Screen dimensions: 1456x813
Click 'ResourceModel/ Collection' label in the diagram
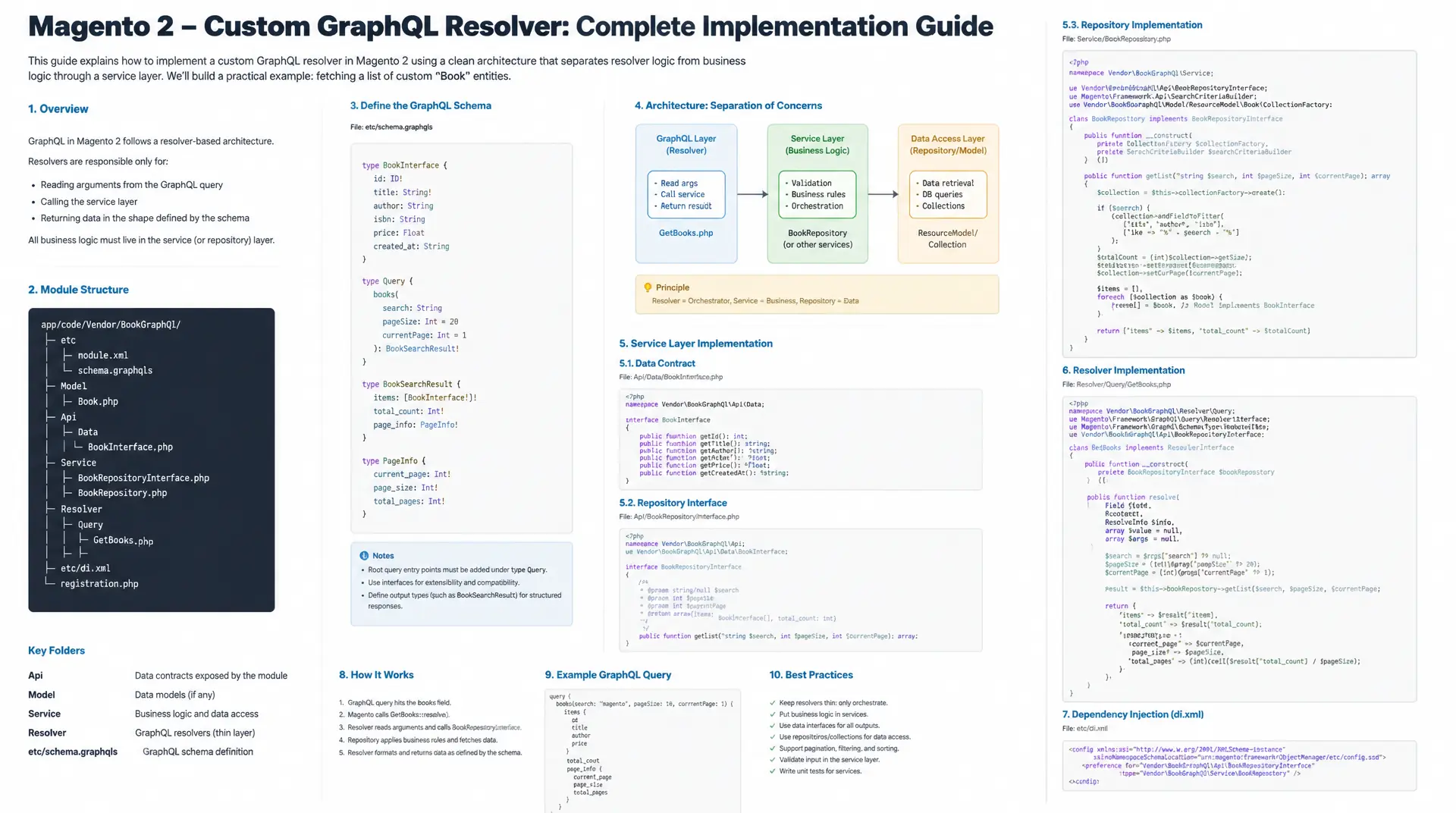point(947,239)
